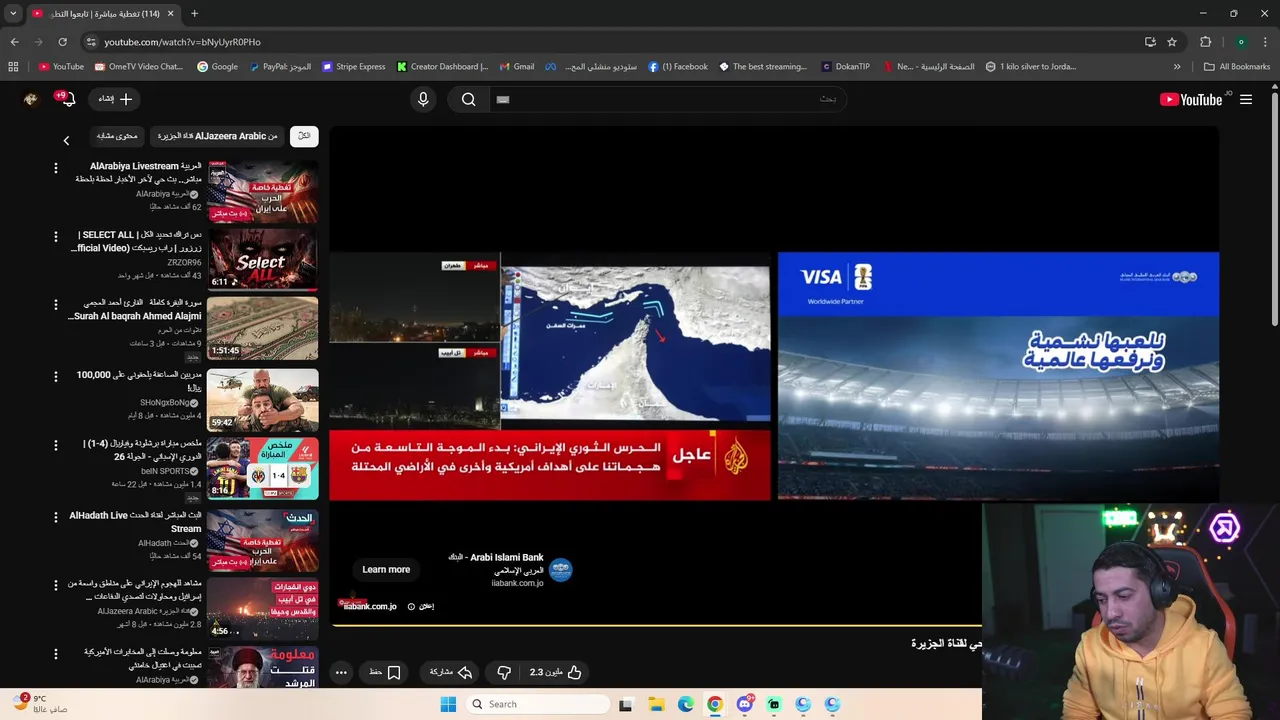
Task: Open the Stripe Express bookmark
Action: coord(353,67)
